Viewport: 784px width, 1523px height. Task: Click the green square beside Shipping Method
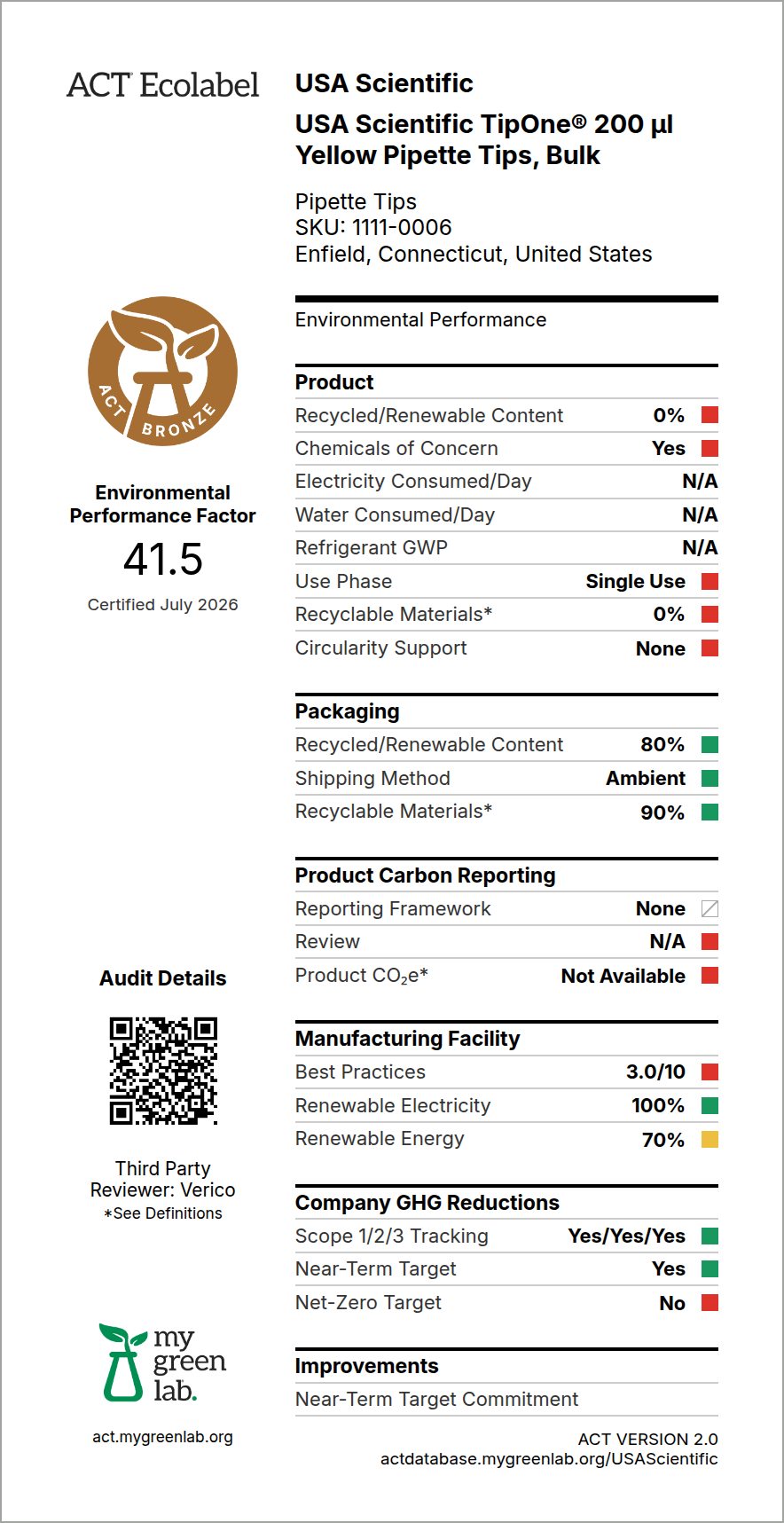pos(710,778)
